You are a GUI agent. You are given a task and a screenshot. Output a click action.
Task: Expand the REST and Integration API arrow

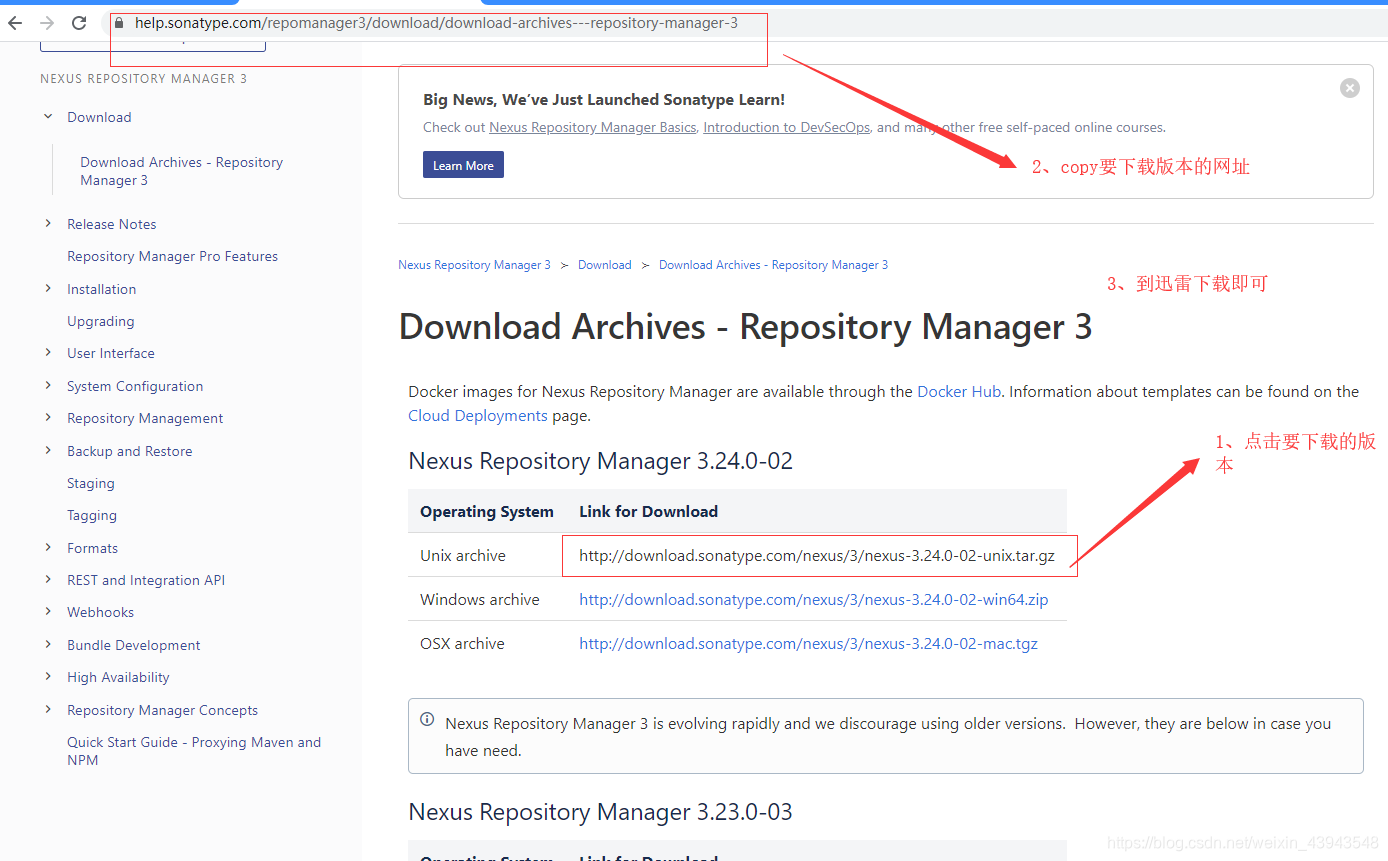point(48,580)
